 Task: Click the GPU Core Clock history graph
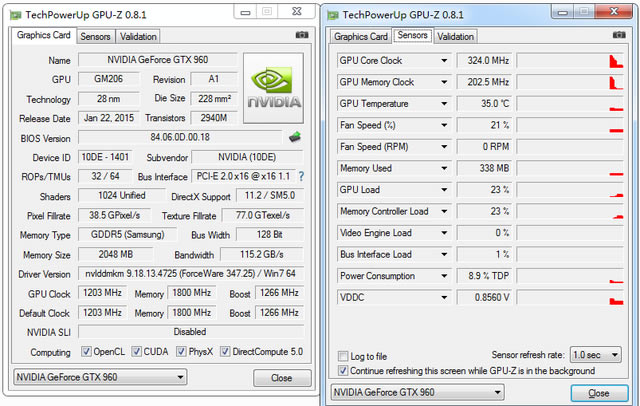tap(570, 61)
